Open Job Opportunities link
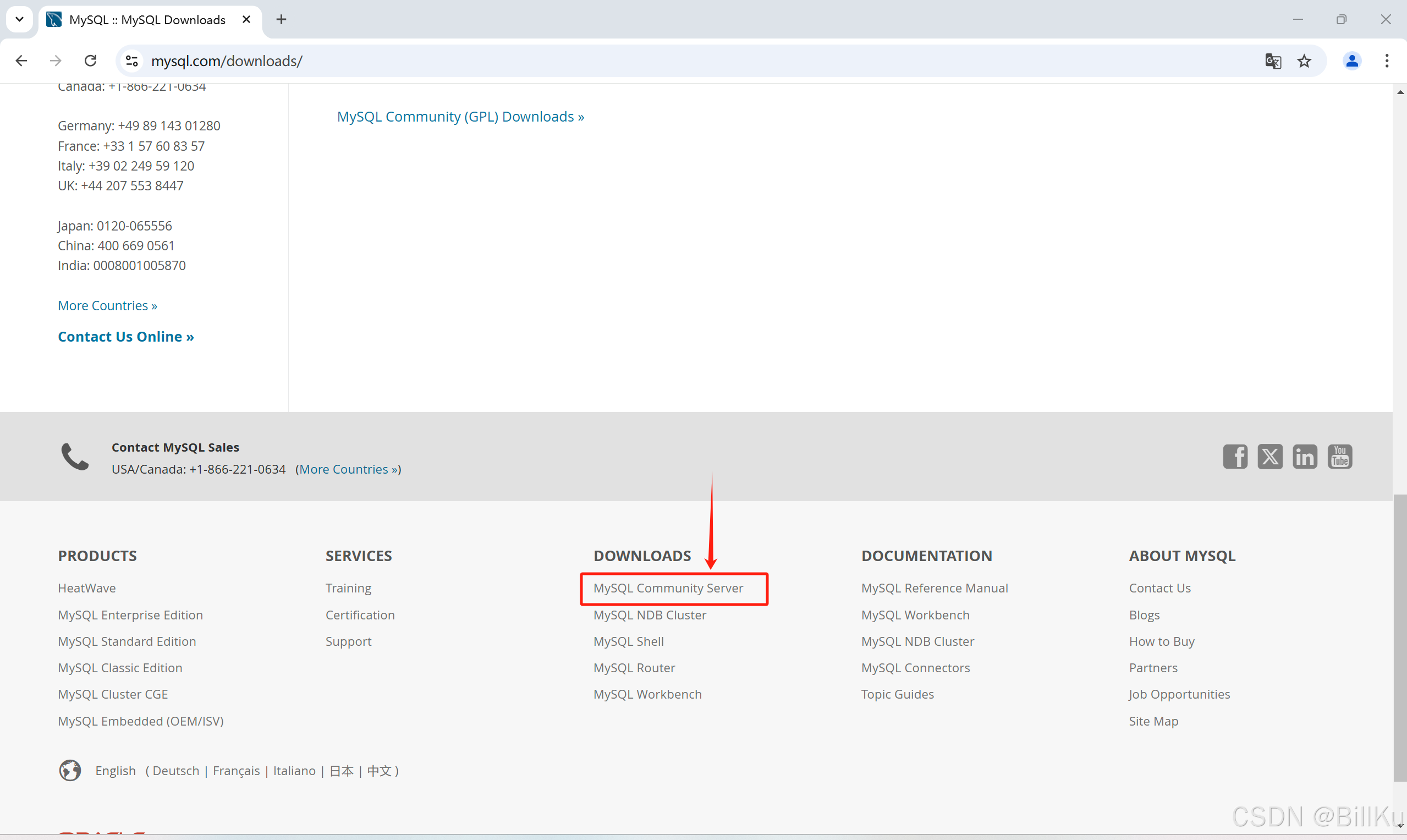 (x=1179, y=695)
